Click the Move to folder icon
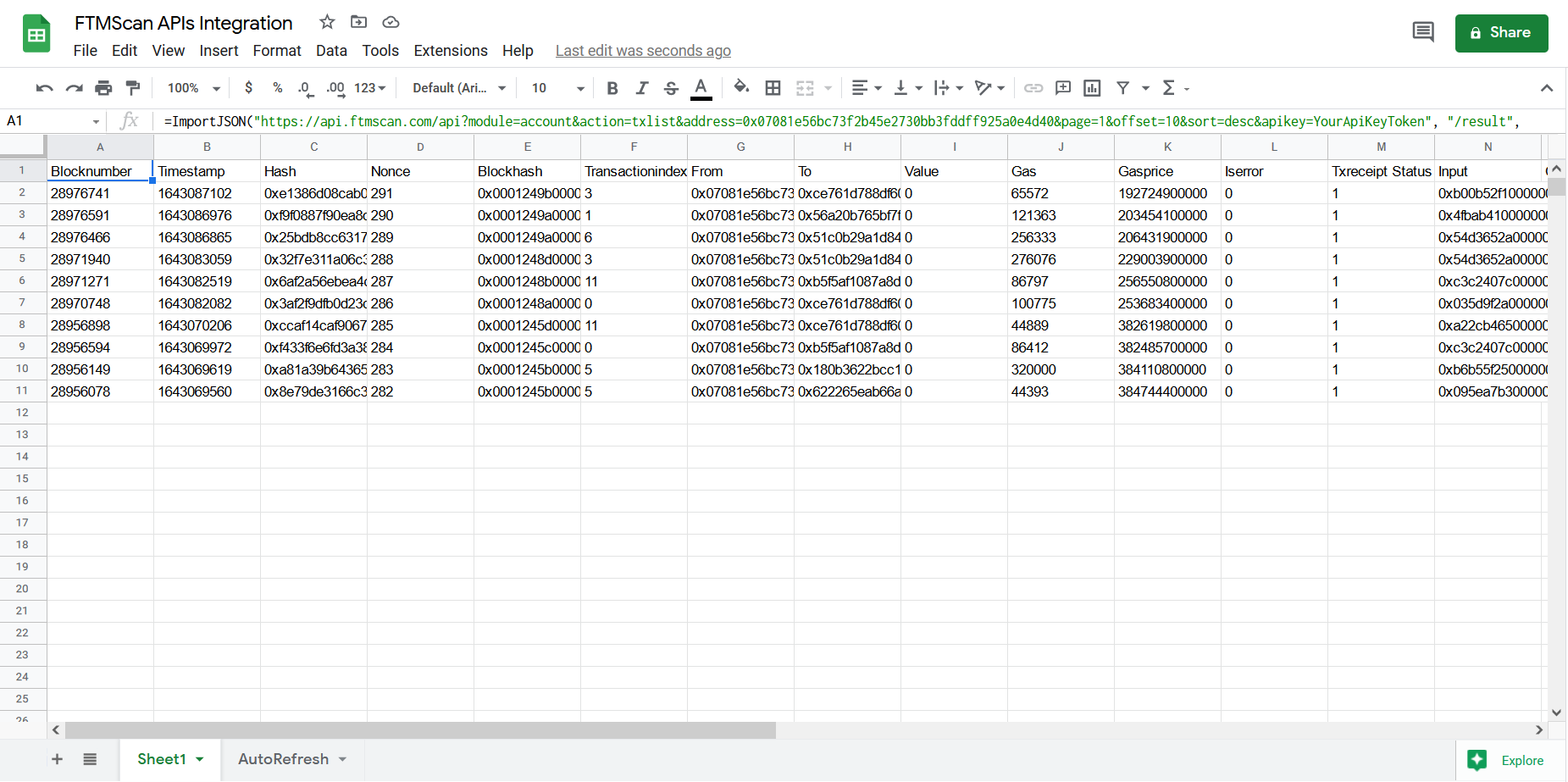This screenshot has height=782, width=1568. 359,22
